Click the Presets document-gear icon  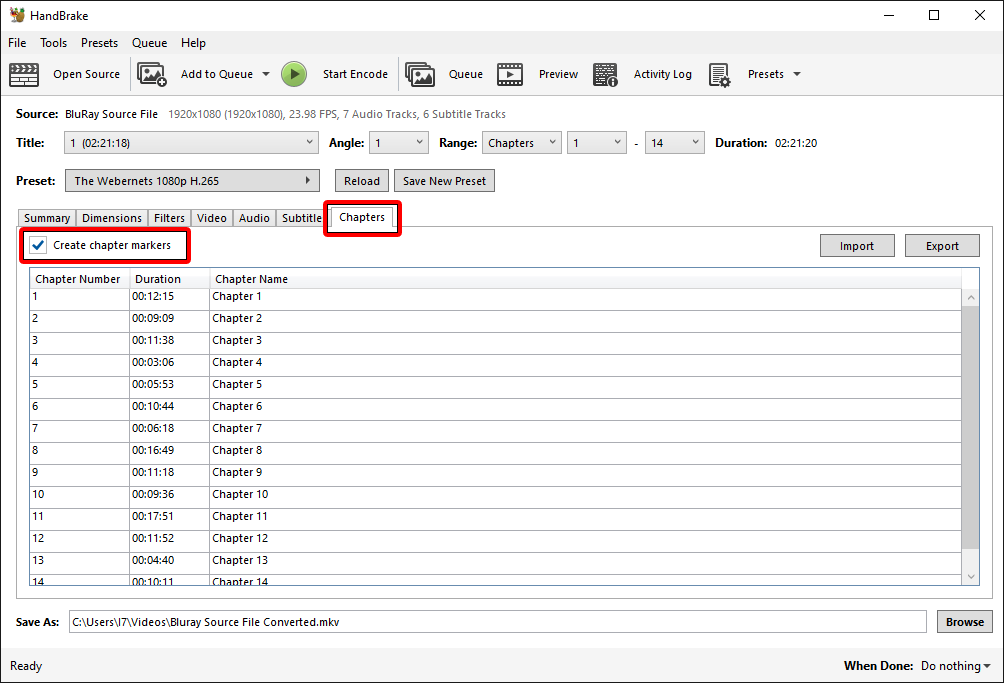(720, 74)
